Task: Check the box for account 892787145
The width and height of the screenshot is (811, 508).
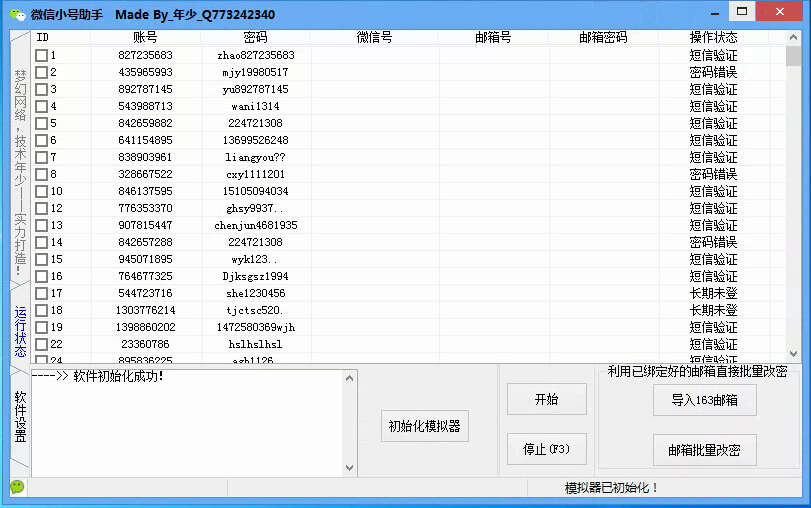Action: [41, 89]
